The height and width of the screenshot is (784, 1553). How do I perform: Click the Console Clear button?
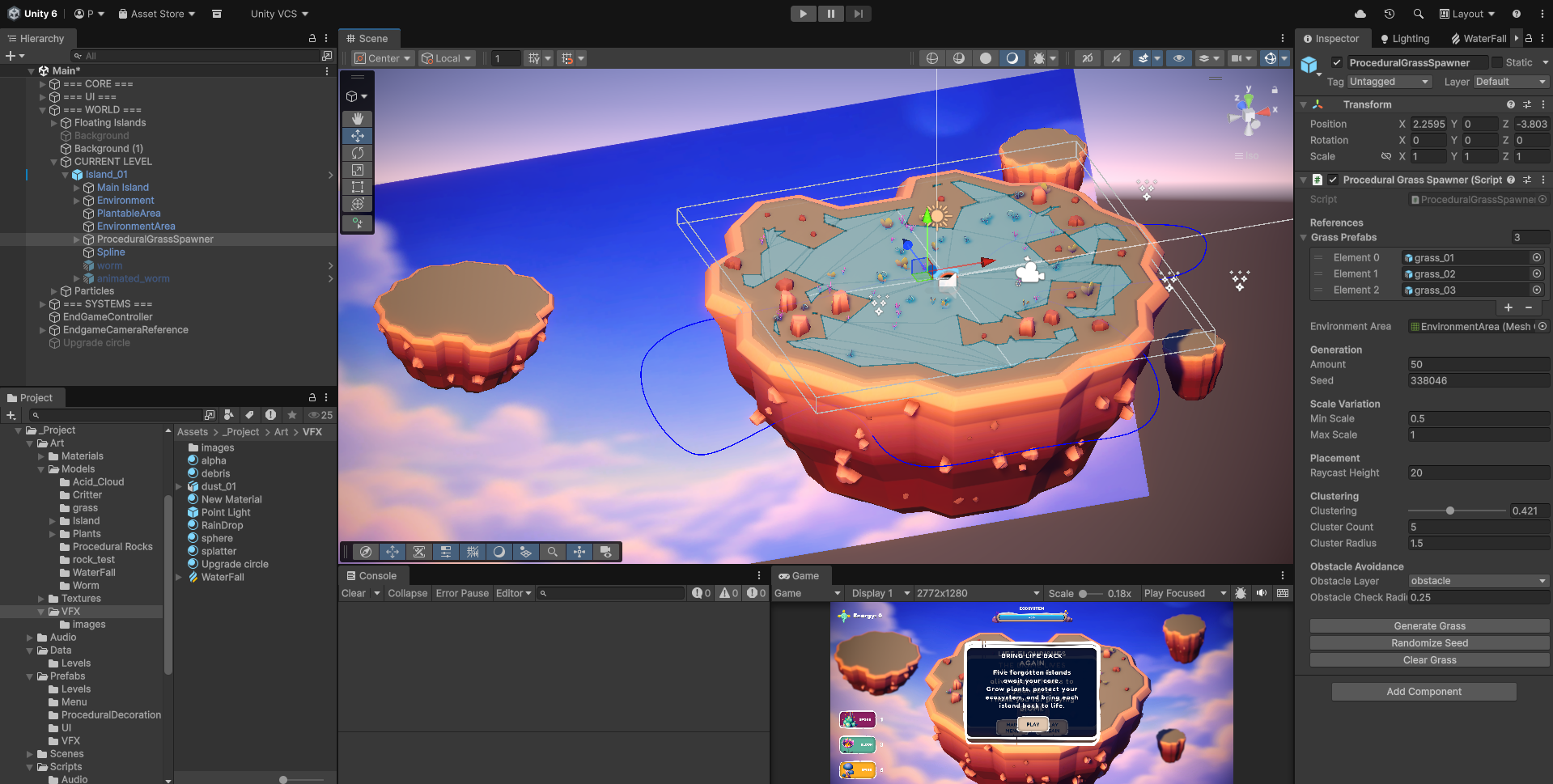354,593
